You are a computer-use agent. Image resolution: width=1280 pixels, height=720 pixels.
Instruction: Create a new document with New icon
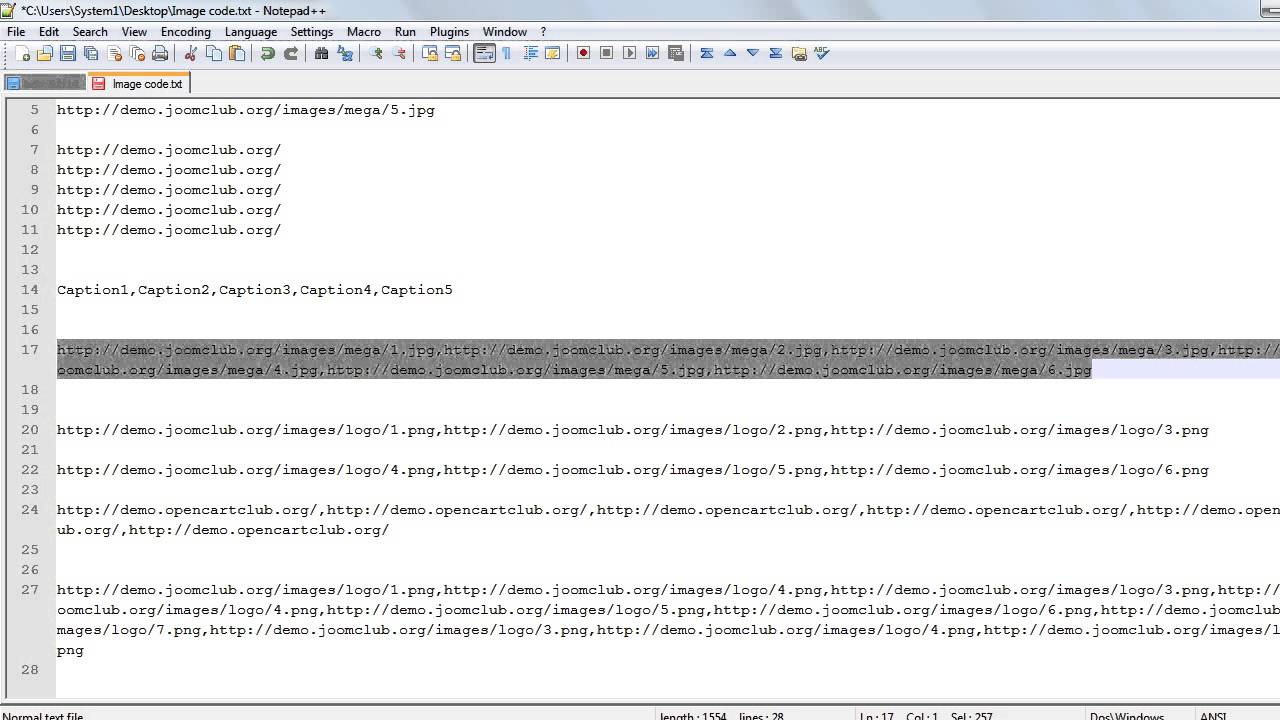point(22,54)
